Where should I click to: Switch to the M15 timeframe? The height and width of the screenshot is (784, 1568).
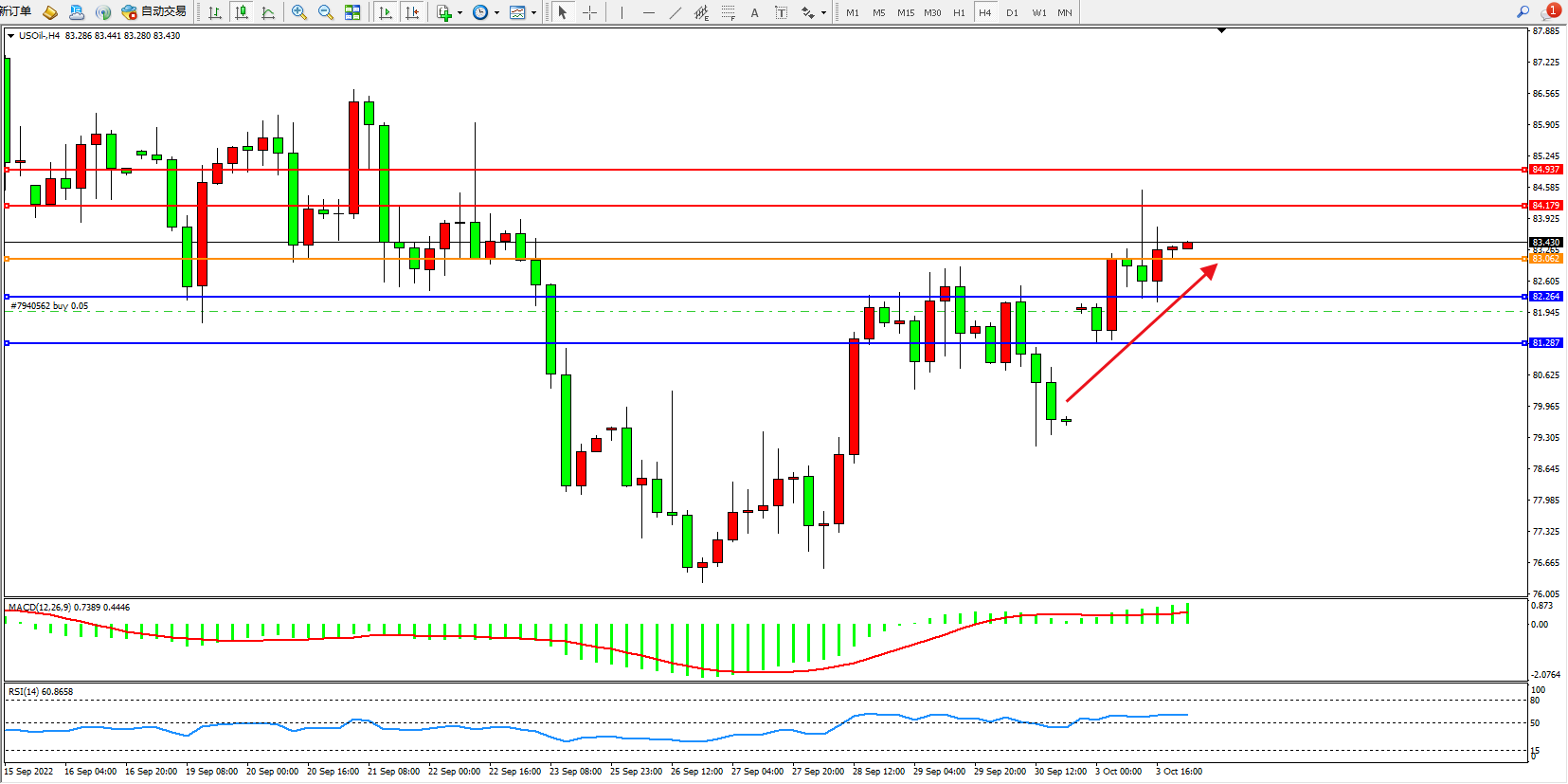906,12
